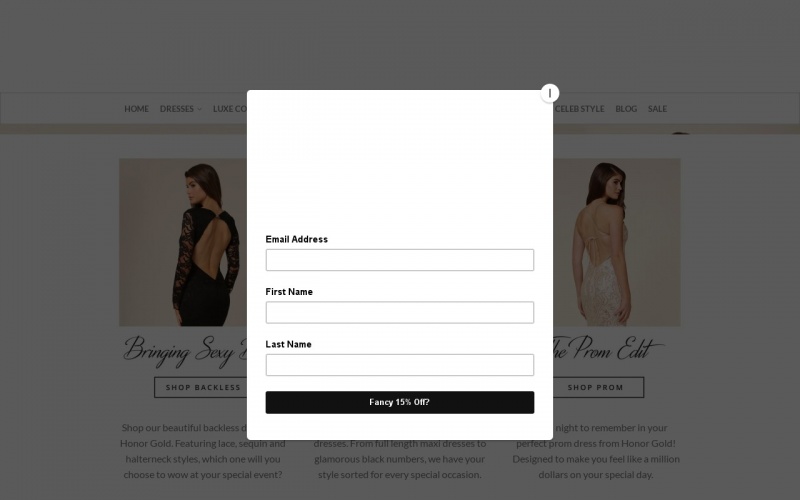Focus the First Name text box
This screenshot has height=500, width=800.
(x=399, y=312)
